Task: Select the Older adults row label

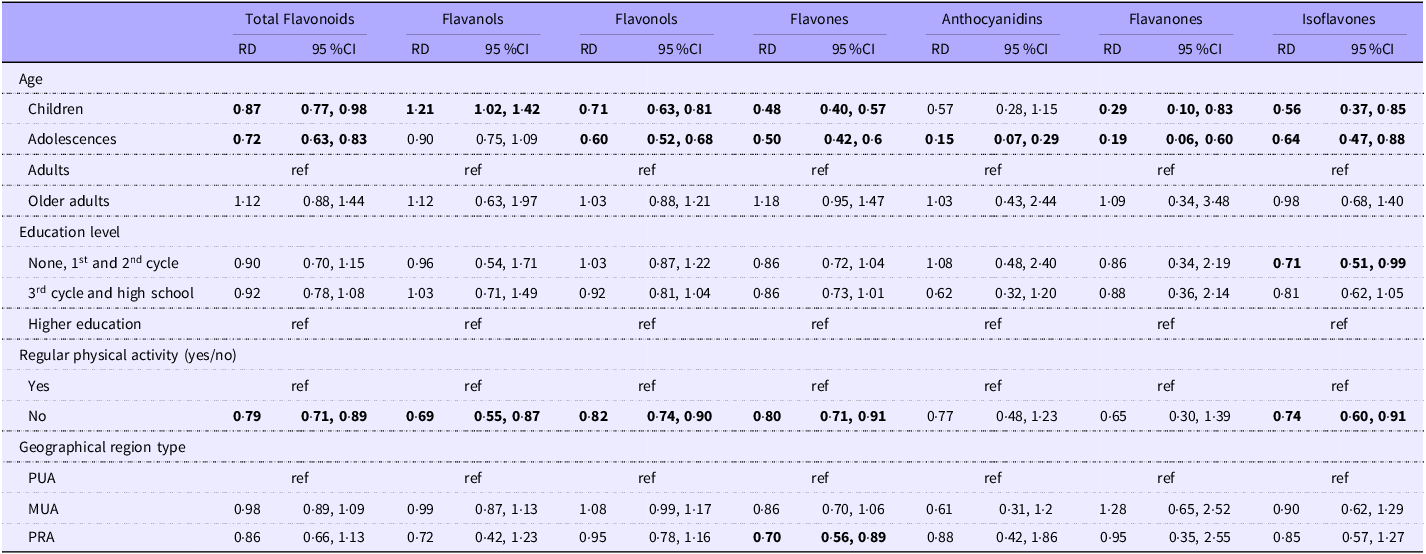Action: 68,201
